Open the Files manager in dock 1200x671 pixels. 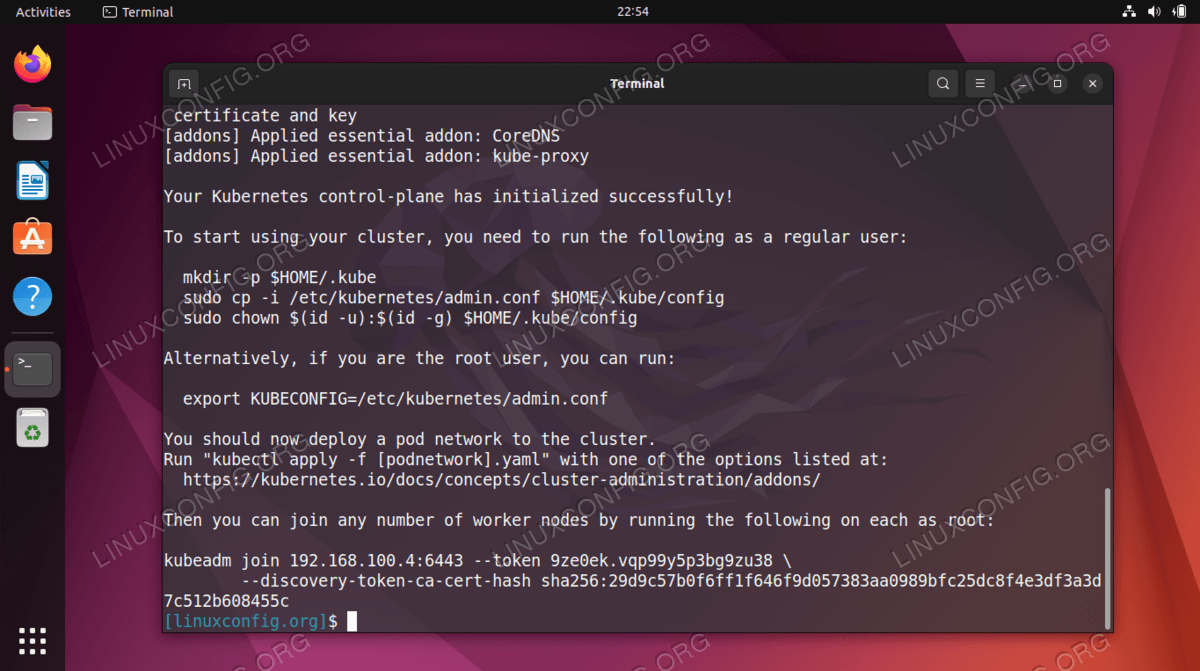click(32, 123)
